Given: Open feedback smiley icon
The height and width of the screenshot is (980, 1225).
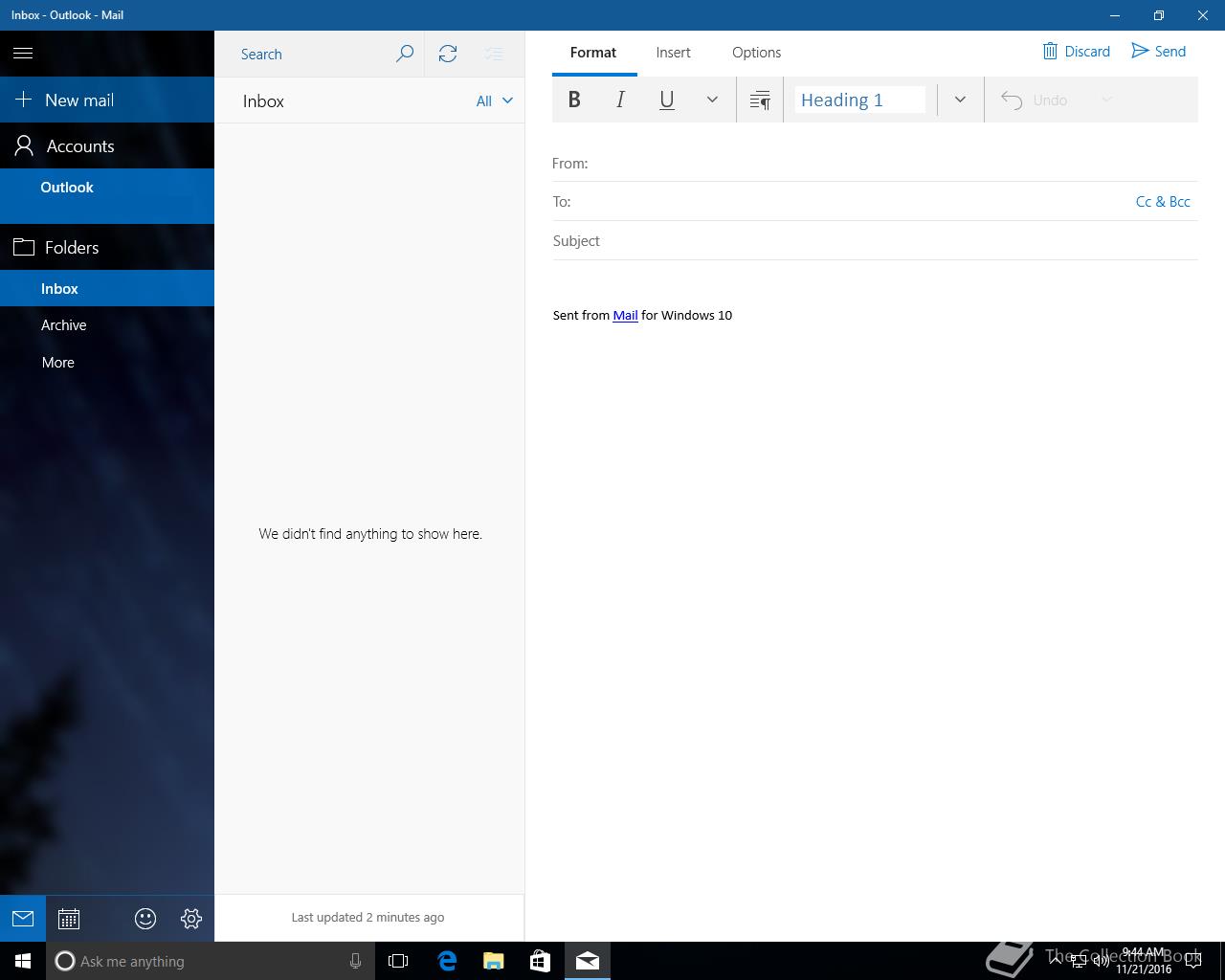Looking at the screenshot, I should tap(145, 919).
